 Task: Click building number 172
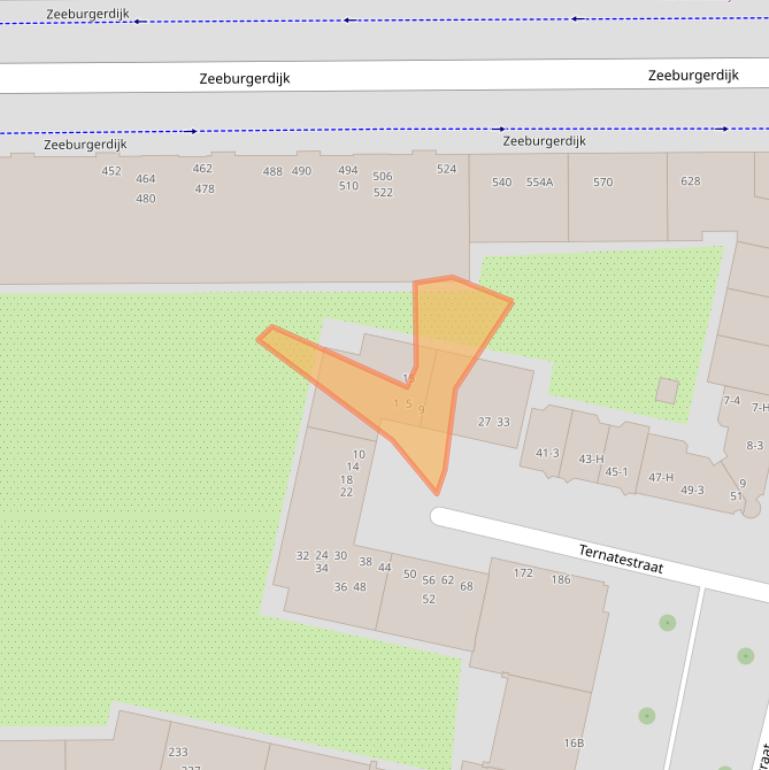coord(523,574)
